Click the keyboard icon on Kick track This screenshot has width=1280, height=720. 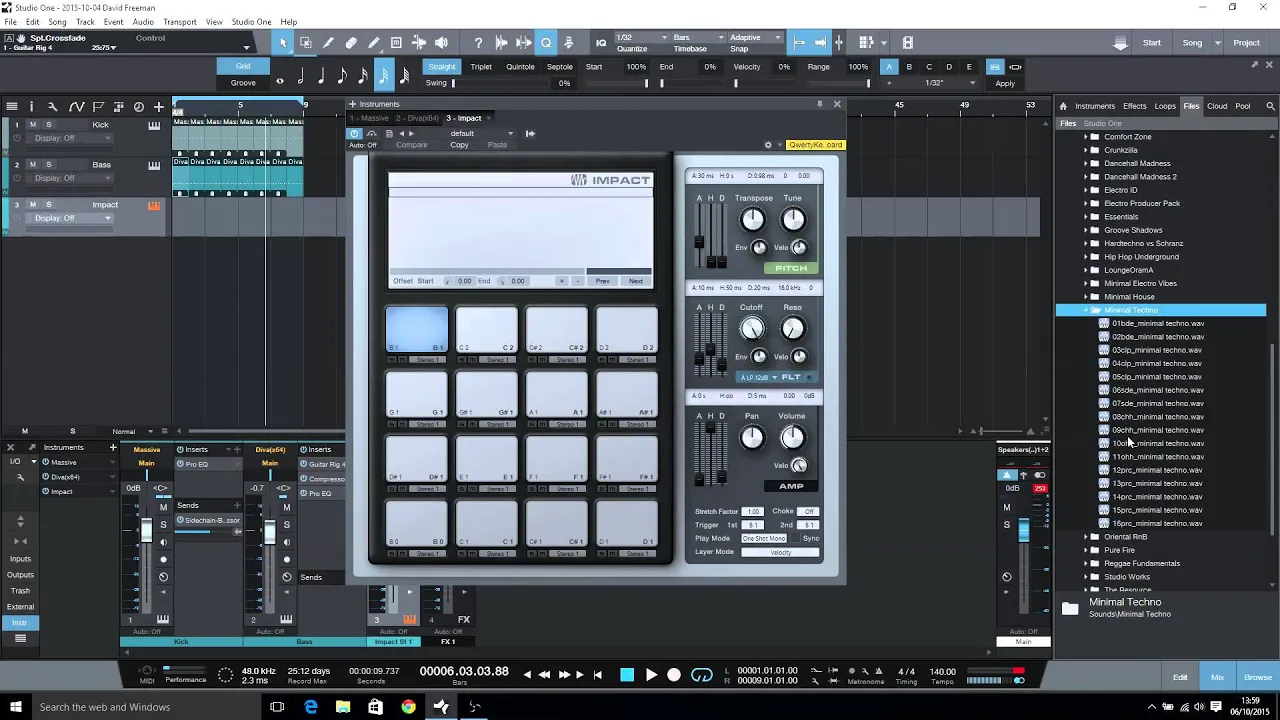pos(154,125)
